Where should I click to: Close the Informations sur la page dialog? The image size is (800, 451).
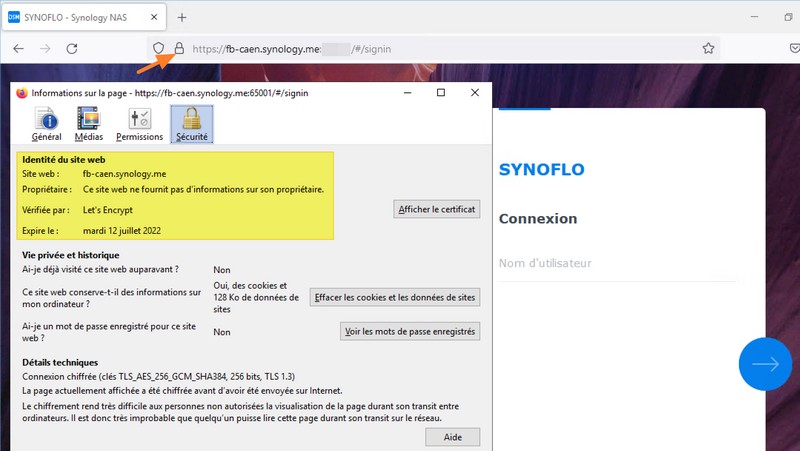point(474,93)
